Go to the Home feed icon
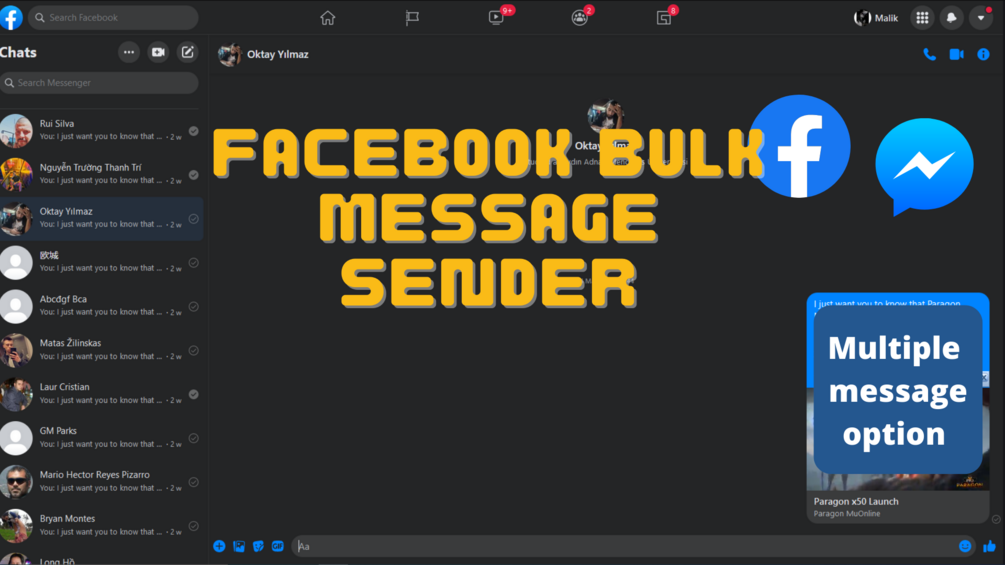The height and width of the screenshot is (565, 1005). (328, 18)
